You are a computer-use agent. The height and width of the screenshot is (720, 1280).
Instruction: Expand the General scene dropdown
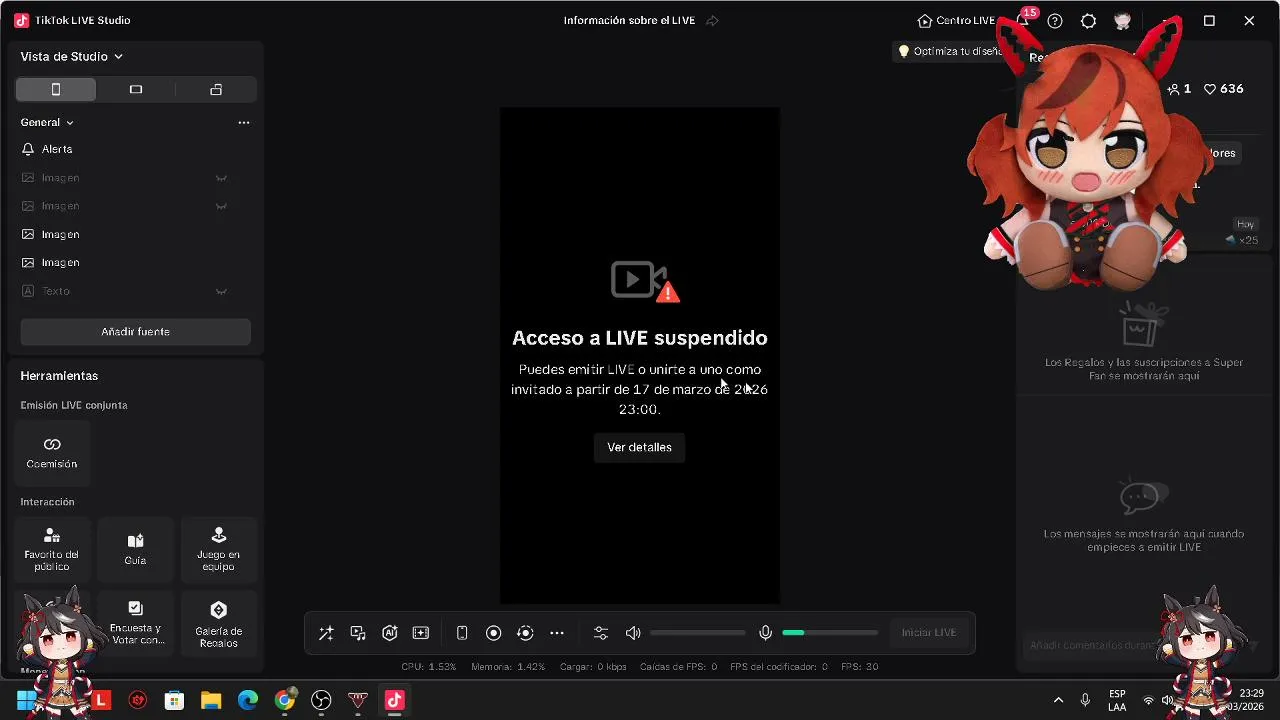coord(47,122)
